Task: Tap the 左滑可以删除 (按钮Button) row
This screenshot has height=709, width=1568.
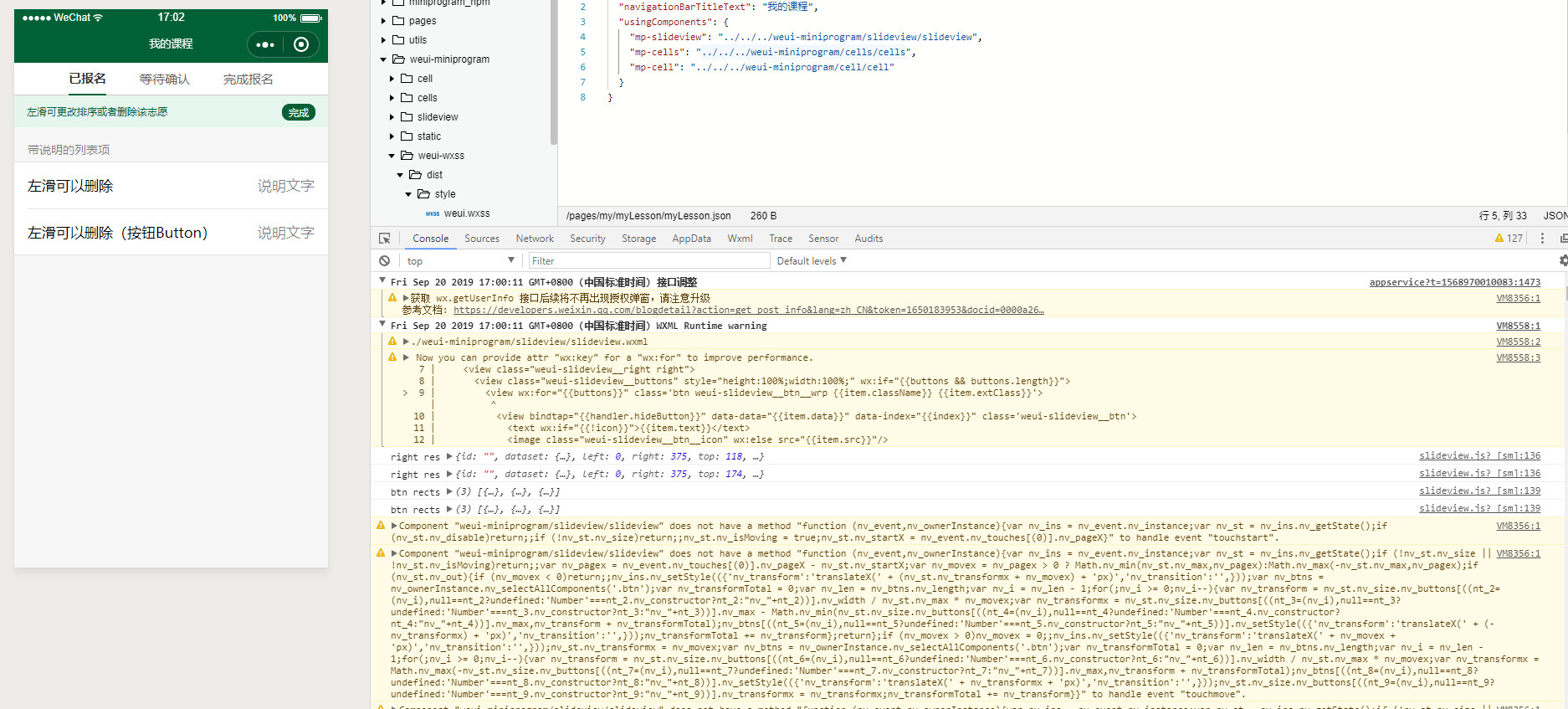Action: (x=171, y=233)
